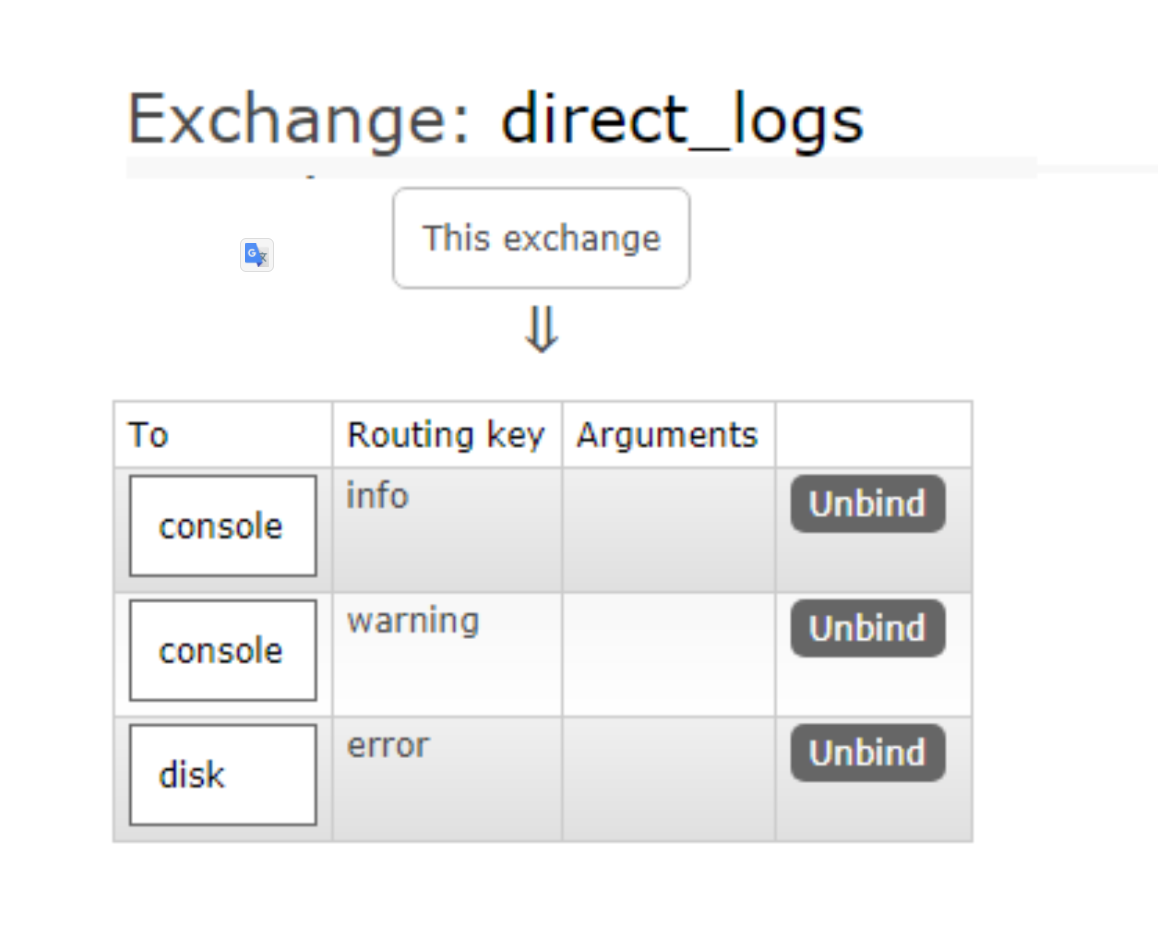
Task: Open the console queue bound to info
Action: (223, 526)
